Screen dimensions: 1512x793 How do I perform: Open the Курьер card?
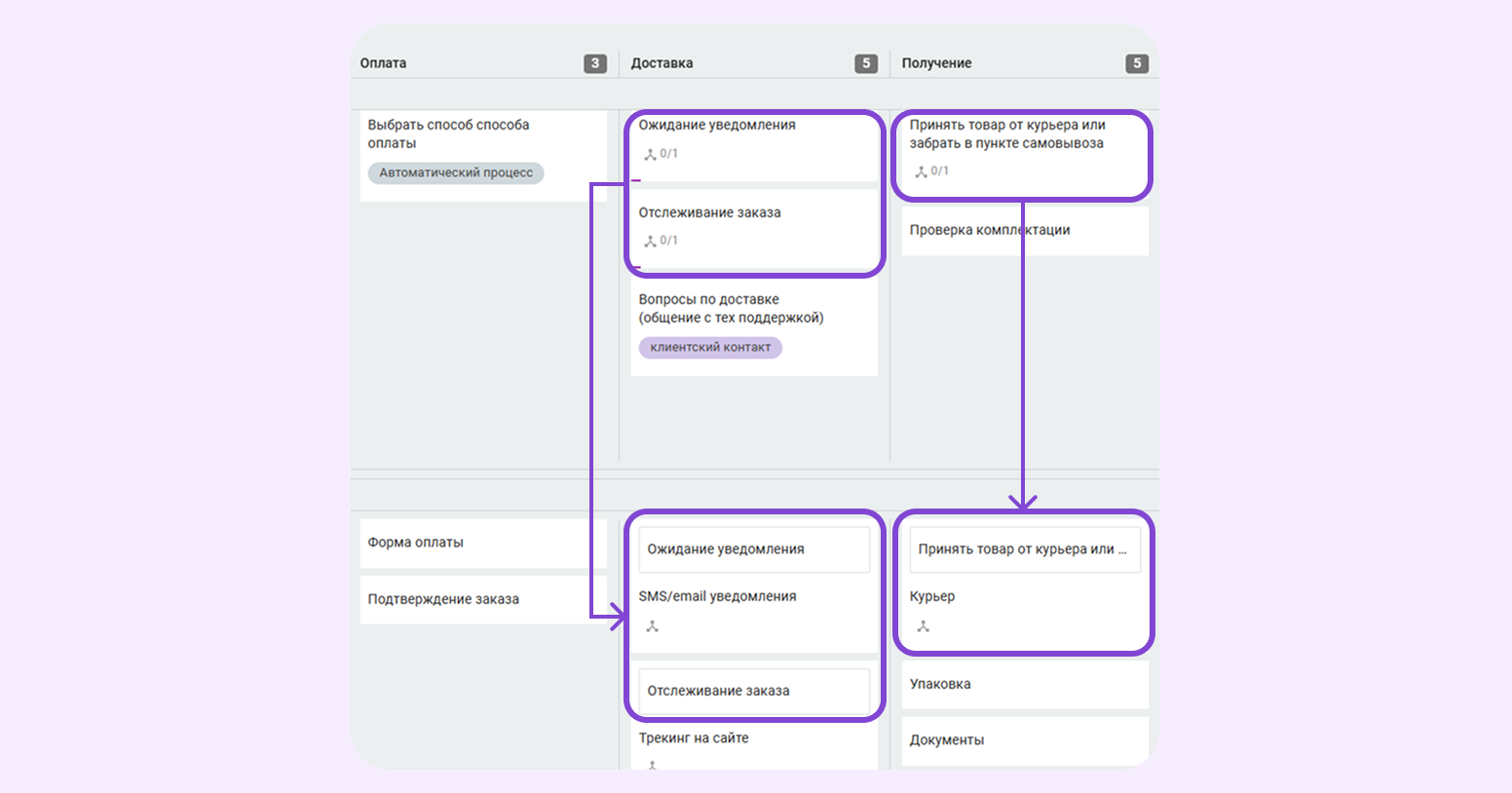(1025, 585)
